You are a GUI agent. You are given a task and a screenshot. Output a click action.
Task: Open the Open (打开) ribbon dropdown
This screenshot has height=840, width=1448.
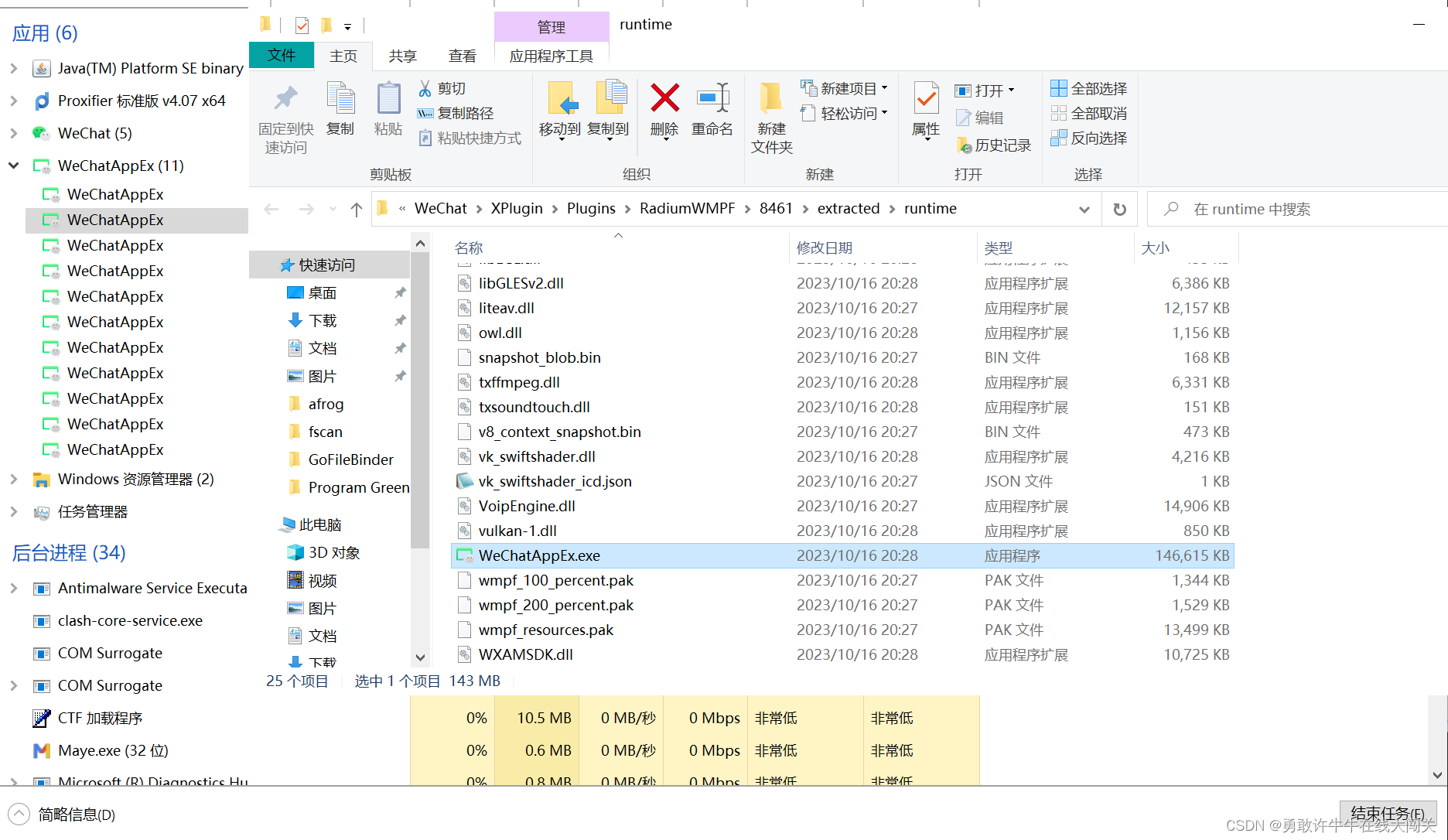click(985, 90)
